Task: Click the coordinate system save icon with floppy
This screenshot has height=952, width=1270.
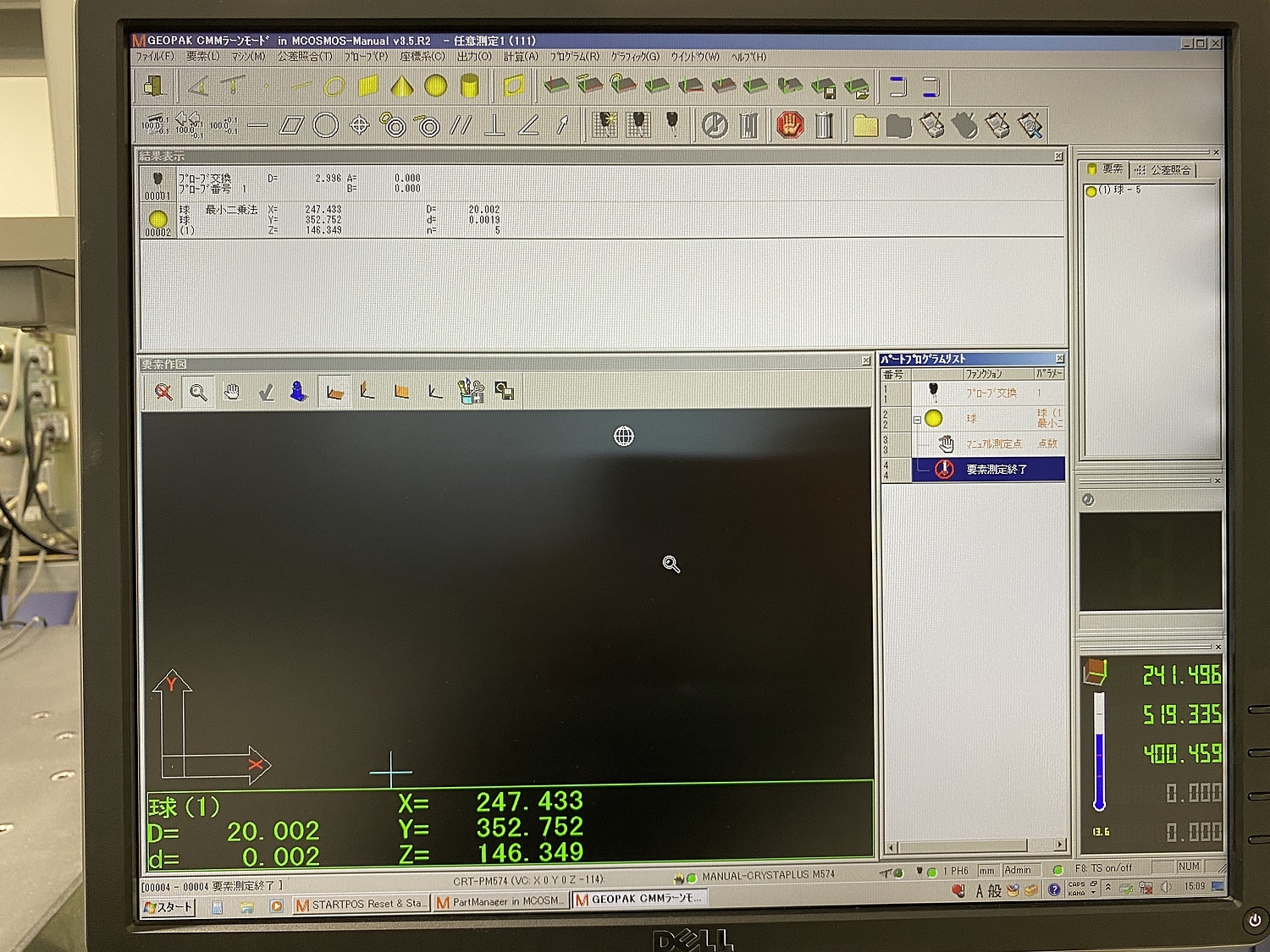Action: (824, 86)
